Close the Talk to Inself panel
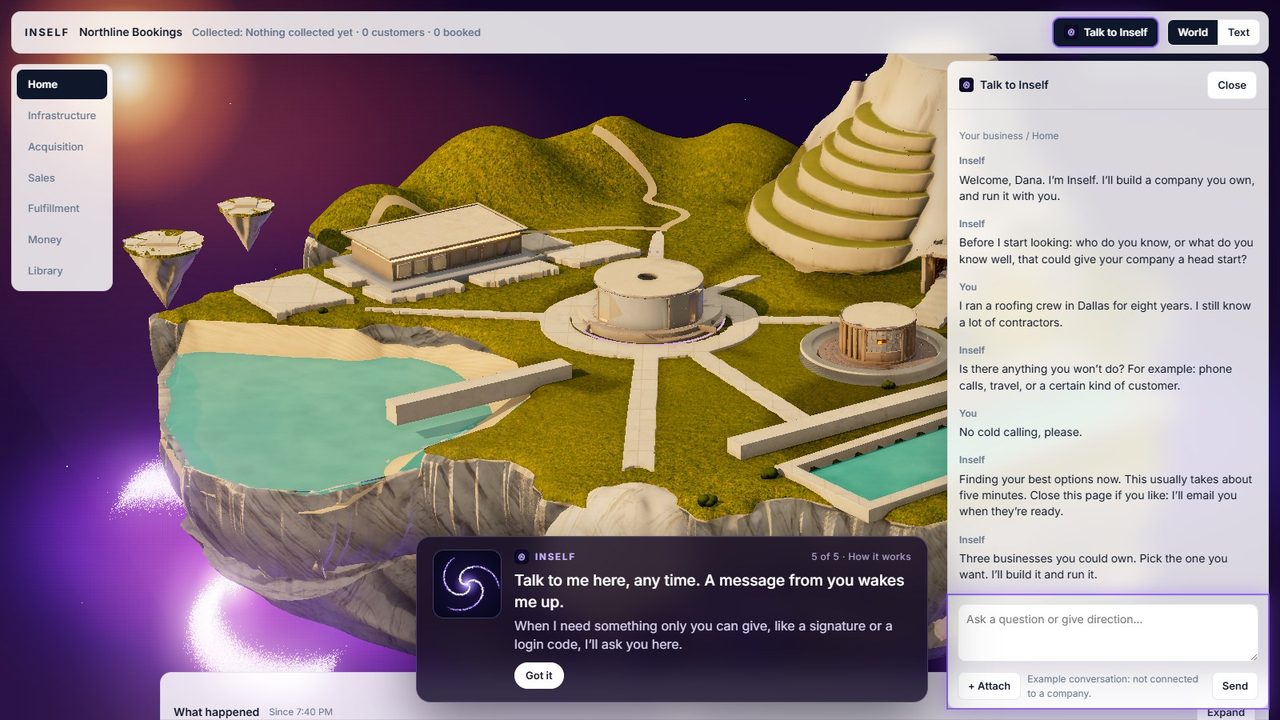The image size is (1280, 720). (x=1232, y=85)
